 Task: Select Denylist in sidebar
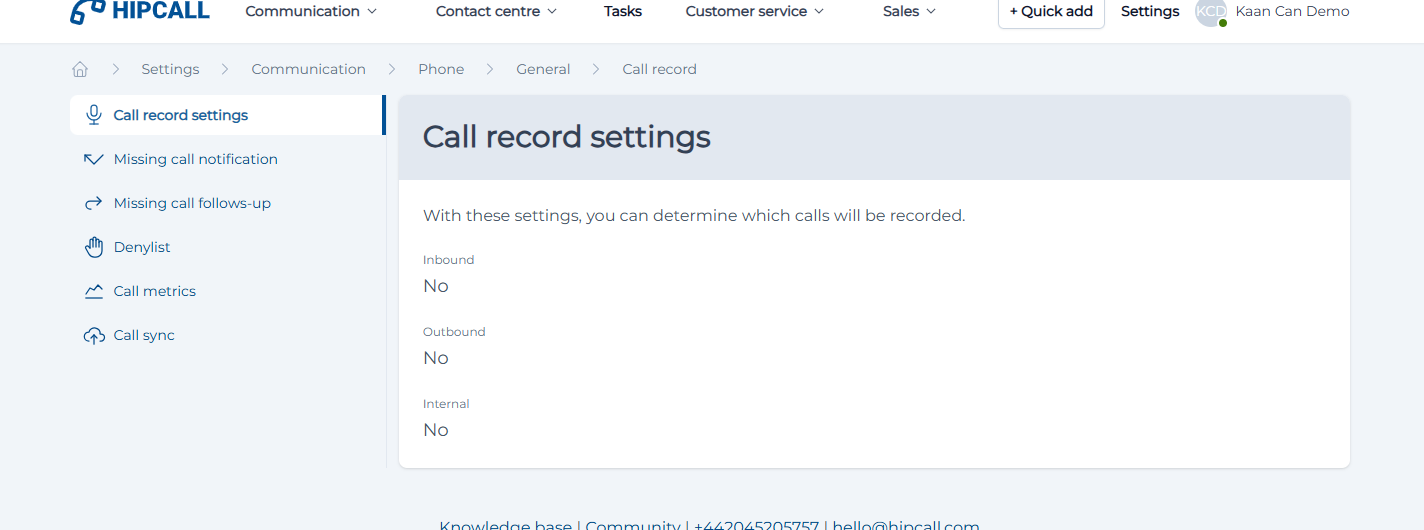tap(227, 247)
